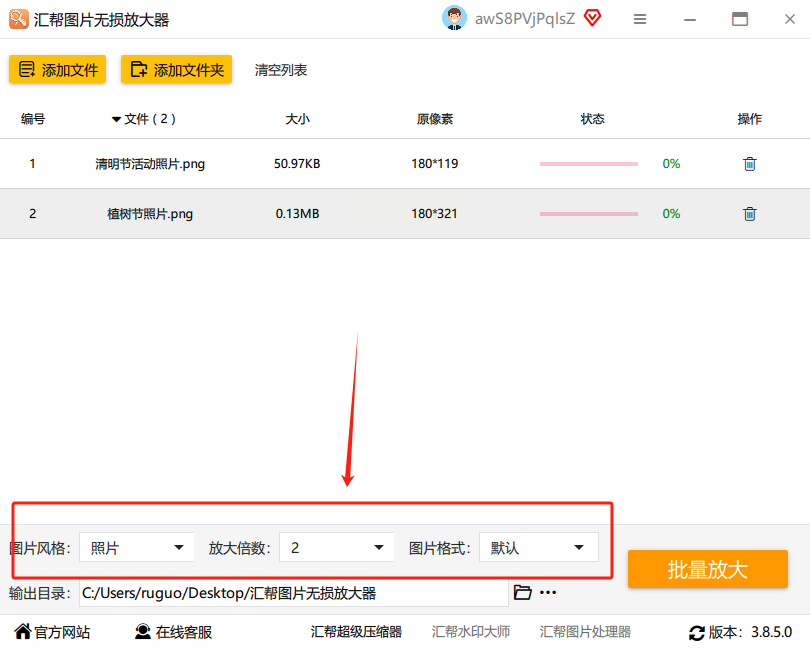
Task: Check for updates via refresh version icon
Action: click(x=696, y=632)
